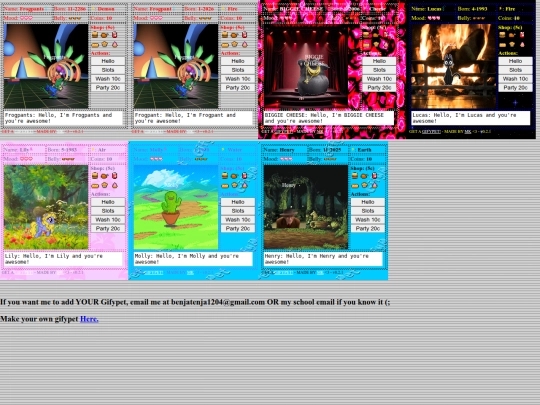
Task: Wash Lily for 10c
Action: coord(108,220)
